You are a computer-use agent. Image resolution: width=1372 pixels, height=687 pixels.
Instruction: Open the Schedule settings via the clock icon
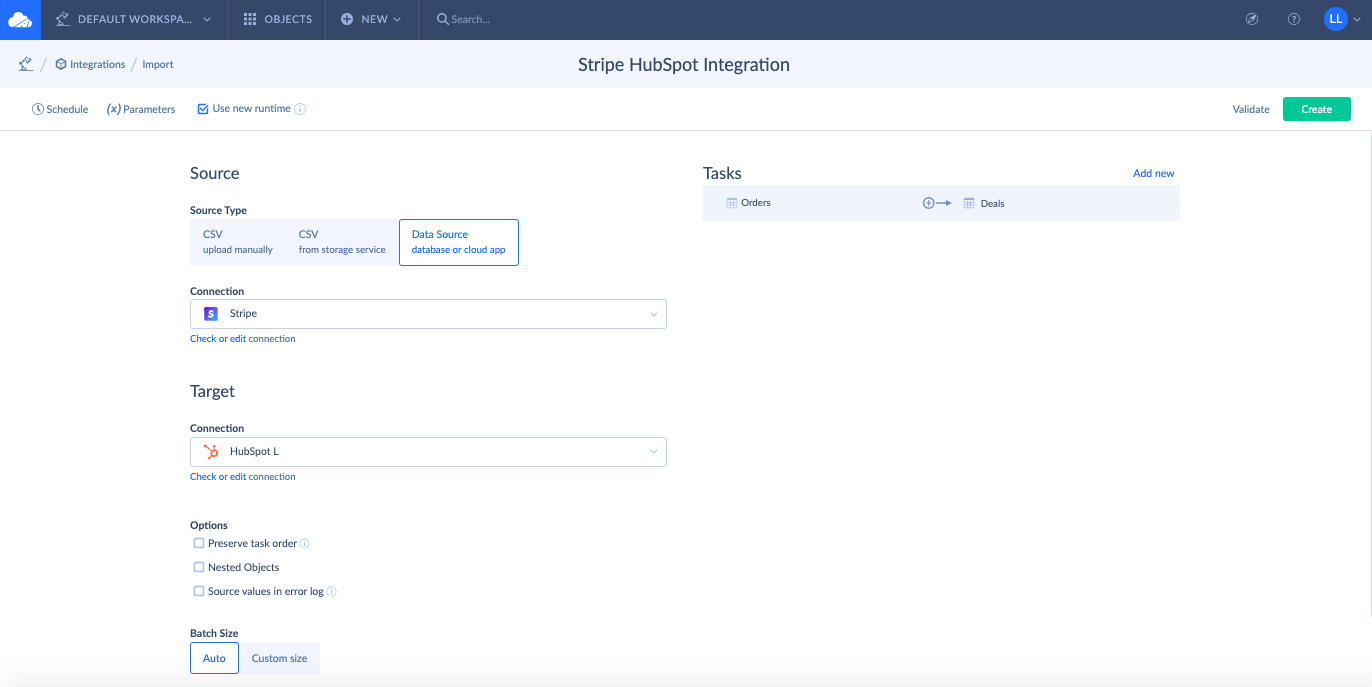click(x=38, y=108)
